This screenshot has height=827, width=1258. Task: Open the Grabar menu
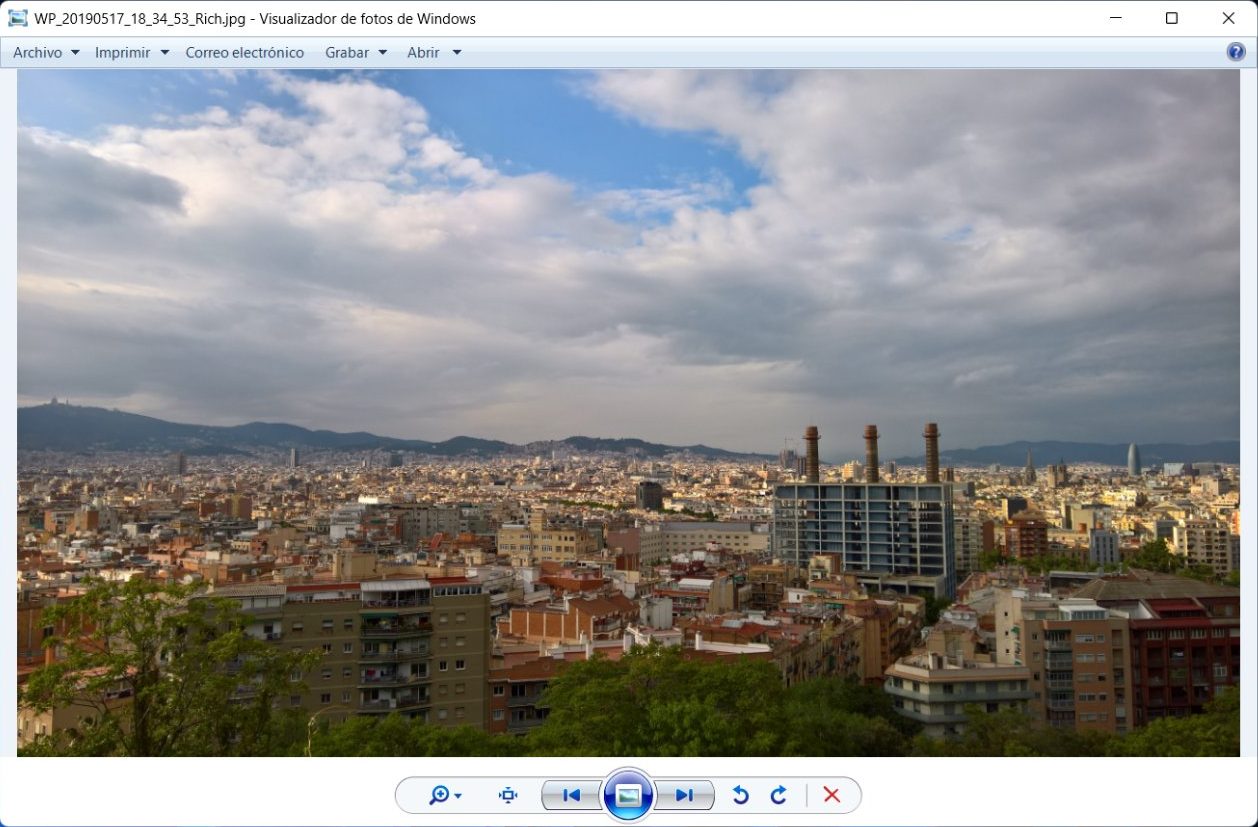[x=356, y=52]
